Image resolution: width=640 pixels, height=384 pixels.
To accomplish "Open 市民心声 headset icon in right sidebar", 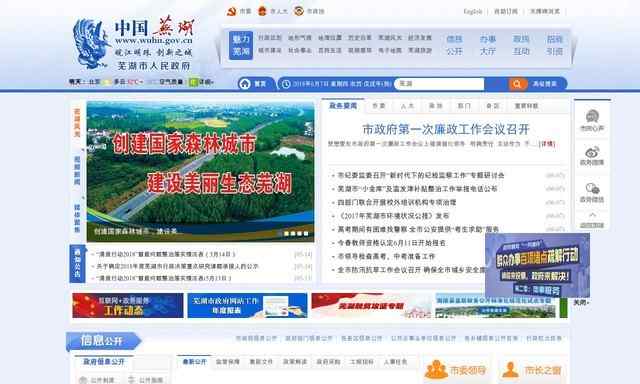I will [x=592, y=117].
